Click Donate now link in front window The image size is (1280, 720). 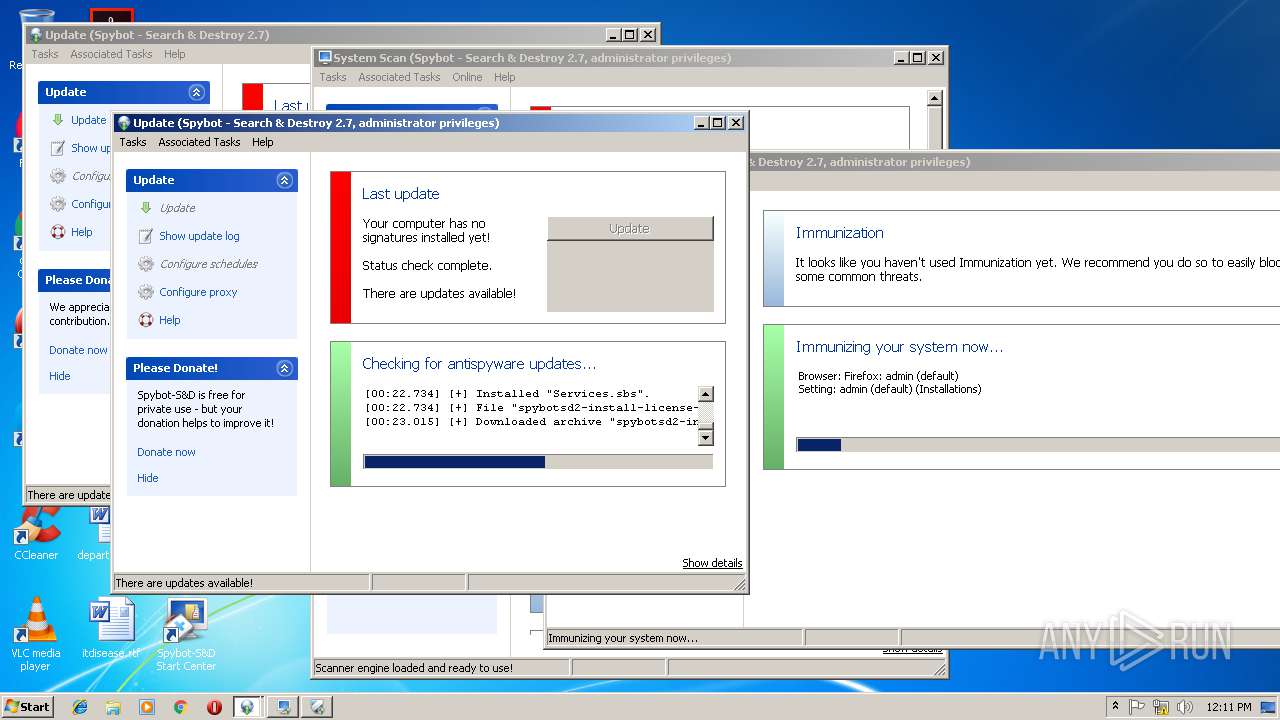pos(166,452)
